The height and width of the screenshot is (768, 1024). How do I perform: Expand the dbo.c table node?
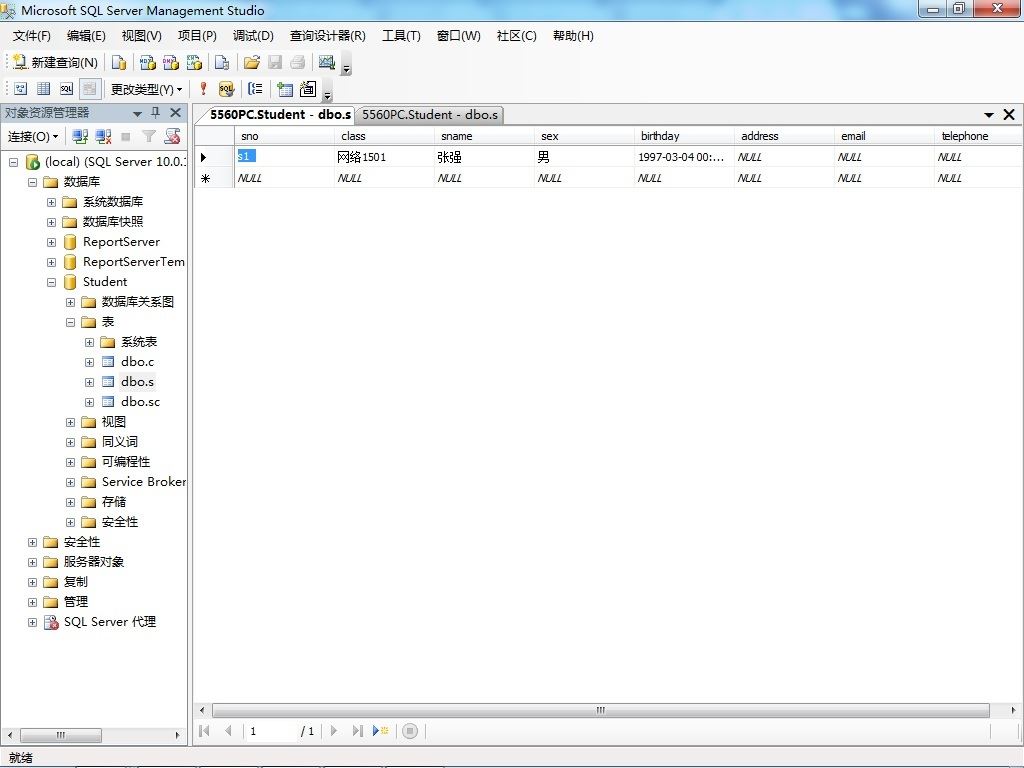point(89,362)
